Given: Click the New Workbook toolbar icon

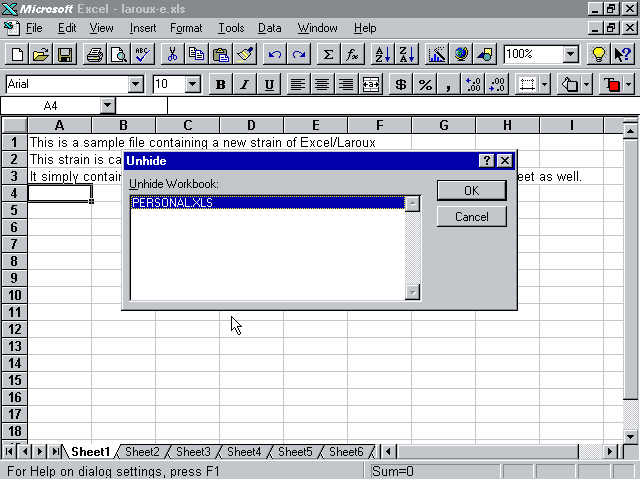Looking at the screenshot, I should 17,54.
